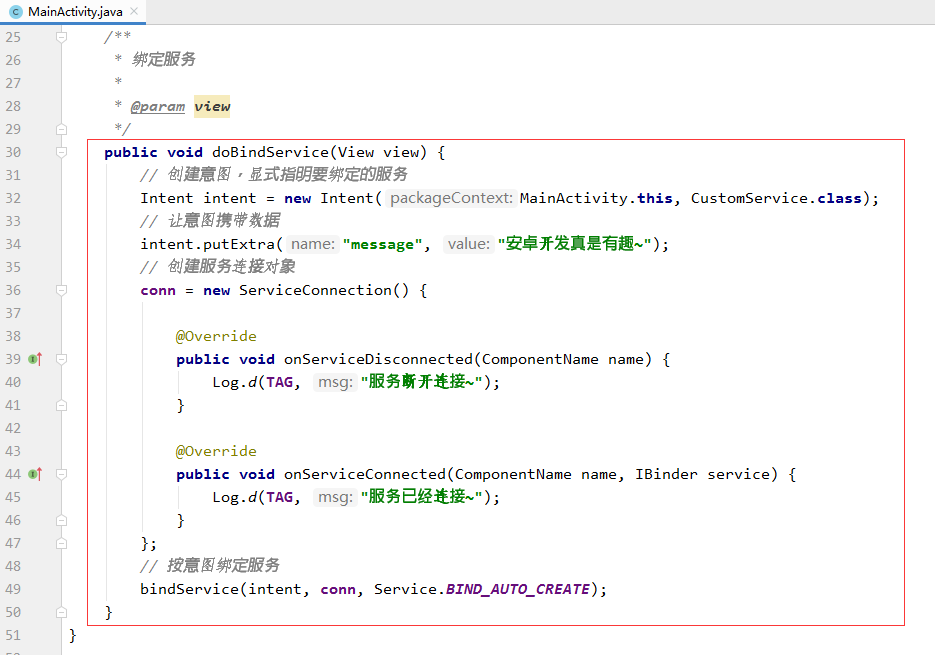Click intent.putExtra call on line 34
The height and width of the screenshot is (655, 935).
[207, 245]
